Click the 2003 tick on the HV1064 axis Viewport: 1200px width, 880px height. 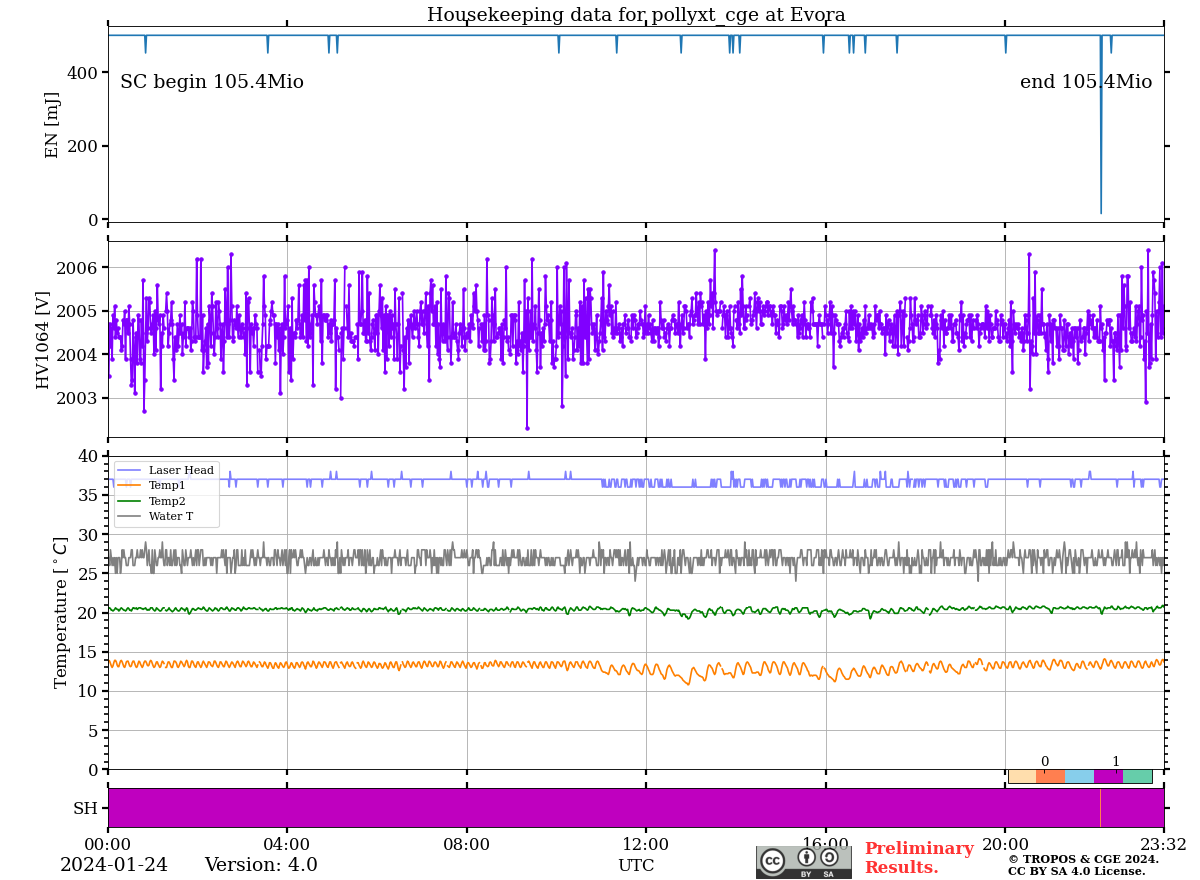tap(78, 398)
